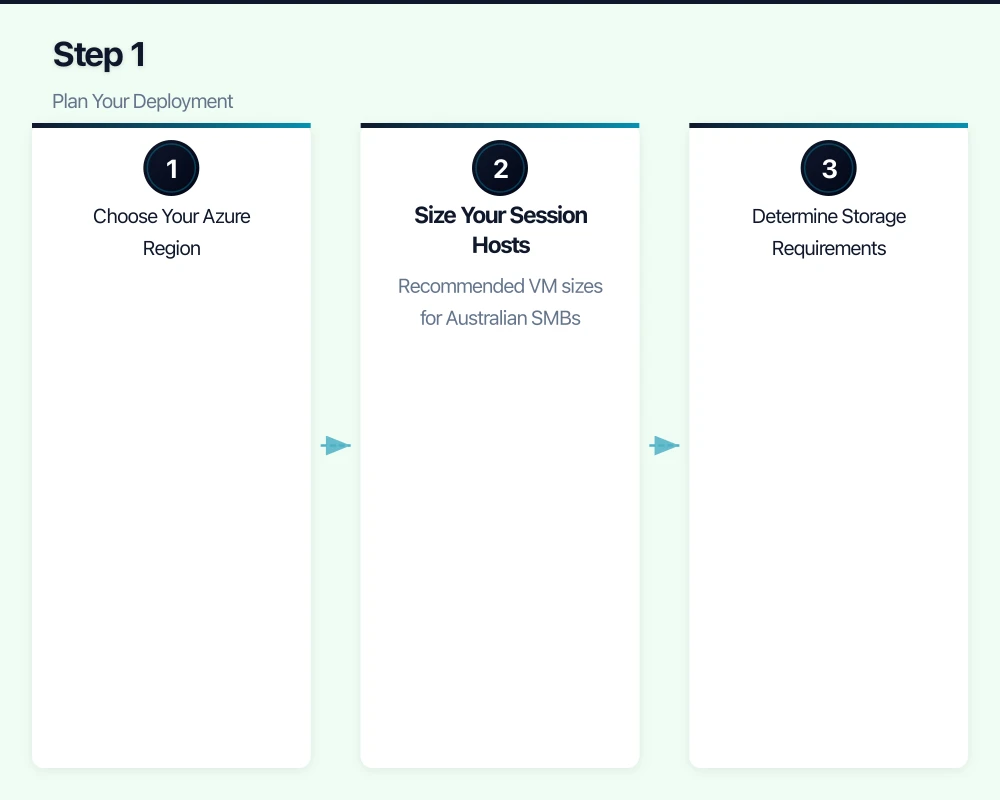The height and width of the screenshot is (800, 1000).
Task: Click the number 2 step badge
Action: tap(500, 168)
